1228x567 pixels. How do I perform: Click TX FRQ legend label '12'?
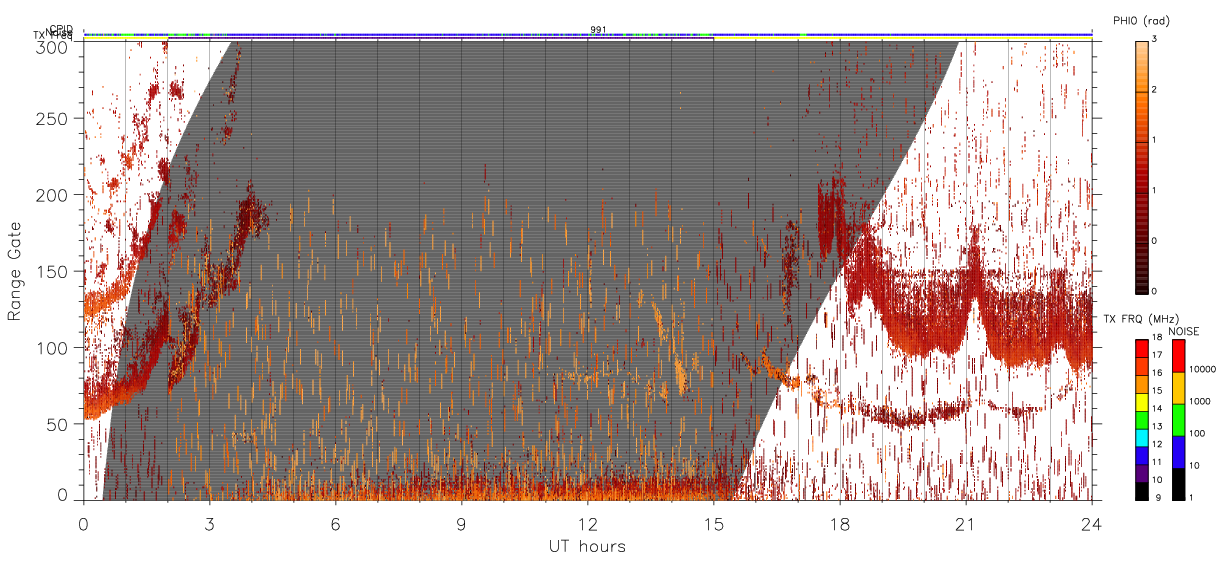(1158, 444)
